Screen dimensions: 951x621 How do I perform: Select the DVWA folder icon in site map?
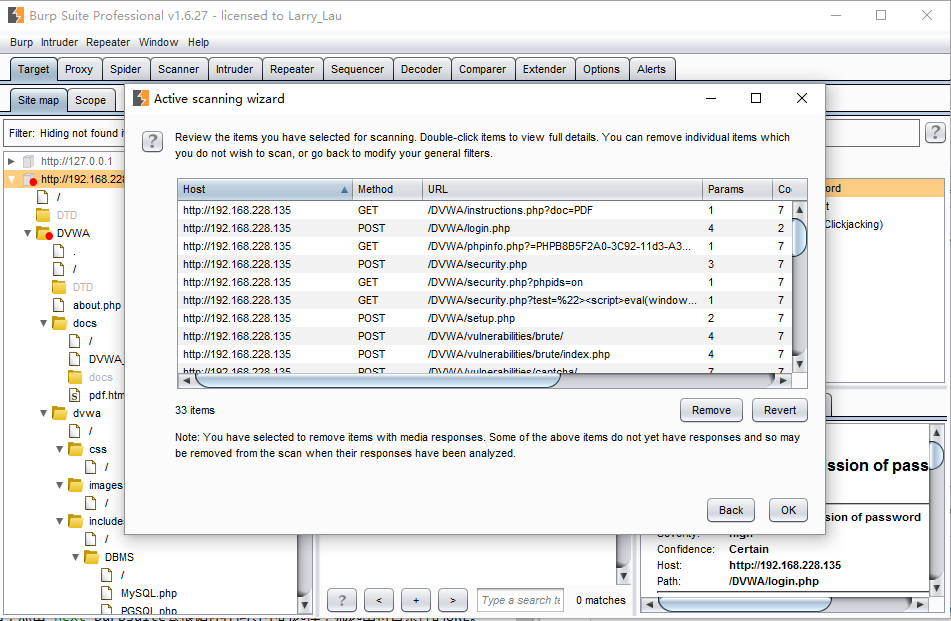(44, 233)
